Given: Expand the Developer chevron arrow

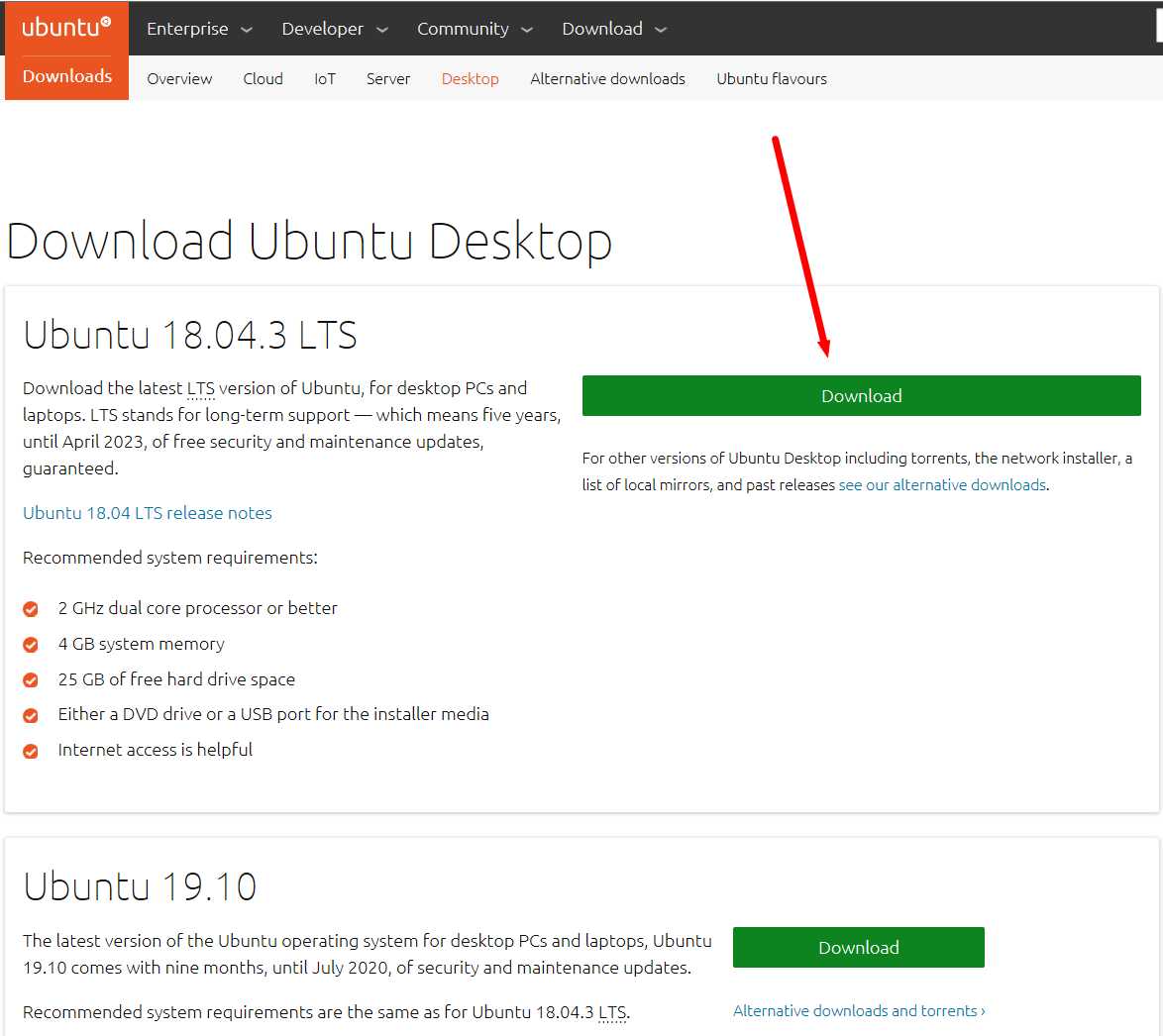Looking at the screenshot, I should coord(382,30).
